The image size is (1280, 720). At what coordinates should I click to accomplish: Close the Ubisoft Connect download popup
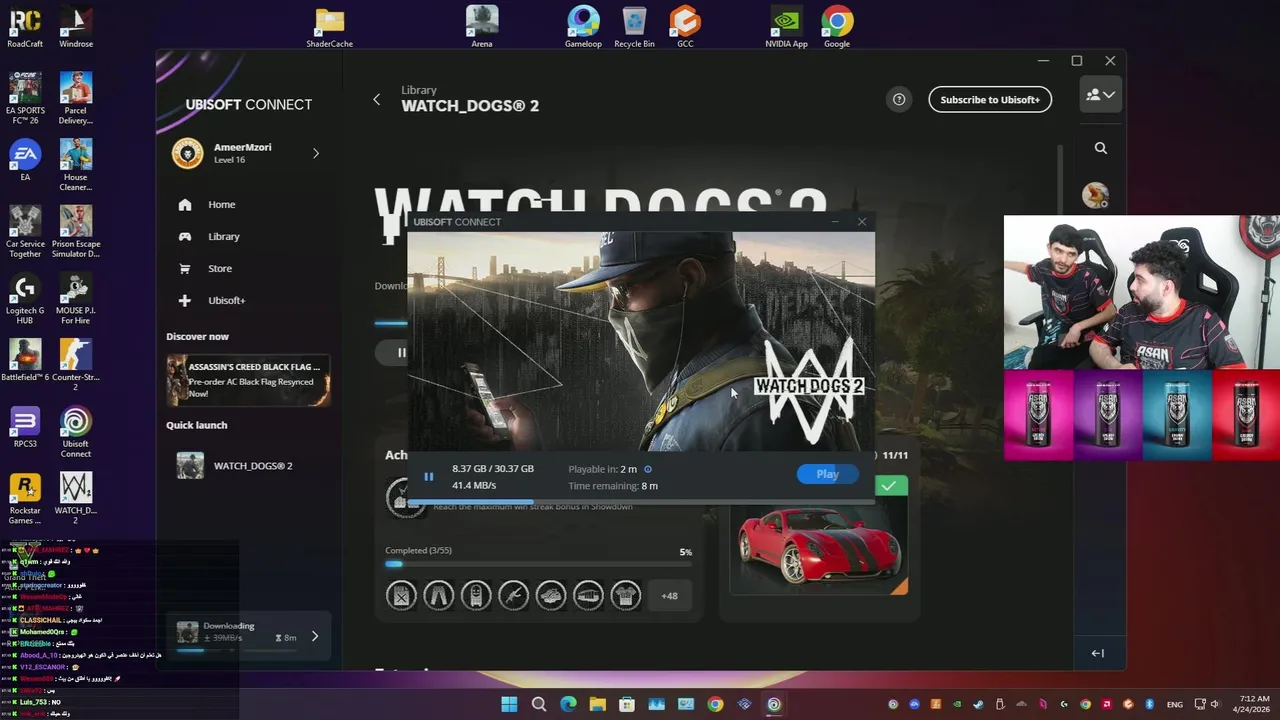click(862, 222)
